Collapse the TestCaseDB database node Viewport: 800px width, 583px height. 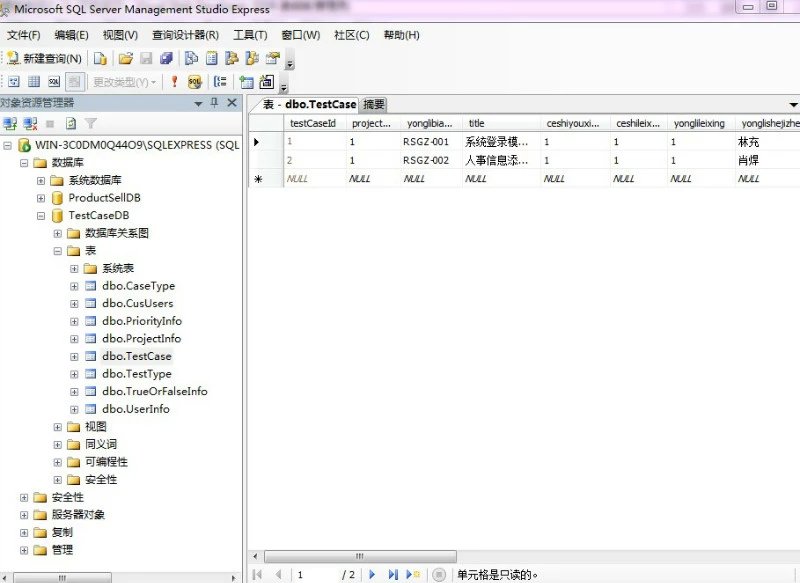(x=41, y=216)
